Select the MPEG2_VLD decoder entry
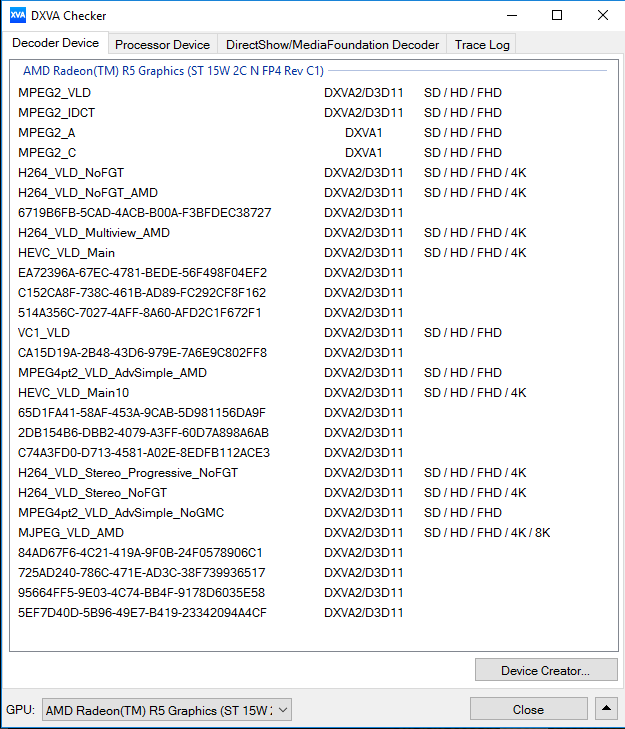This screenshot has height=729, width=625. (x=55, y=93)
